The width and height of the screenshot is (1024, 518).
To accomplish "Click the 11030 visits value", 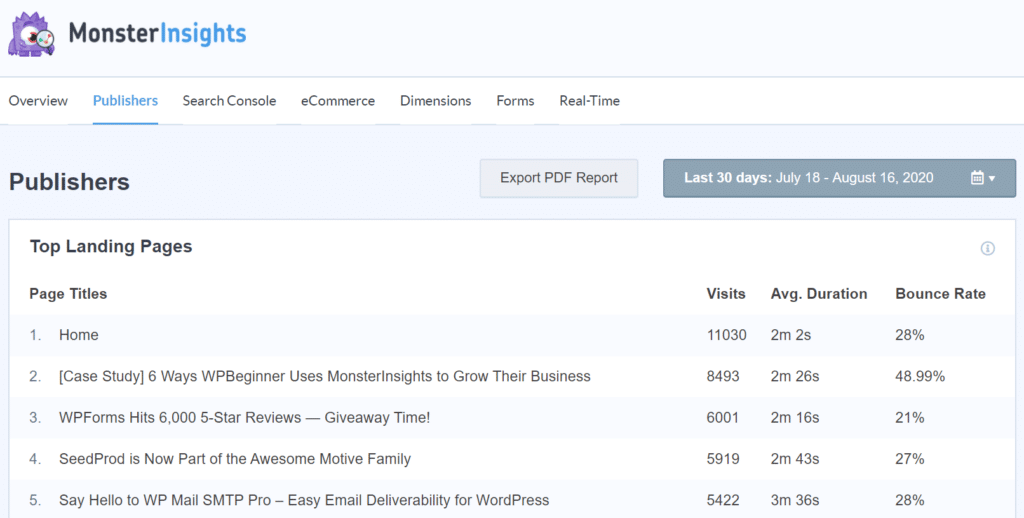I will 726,335.
